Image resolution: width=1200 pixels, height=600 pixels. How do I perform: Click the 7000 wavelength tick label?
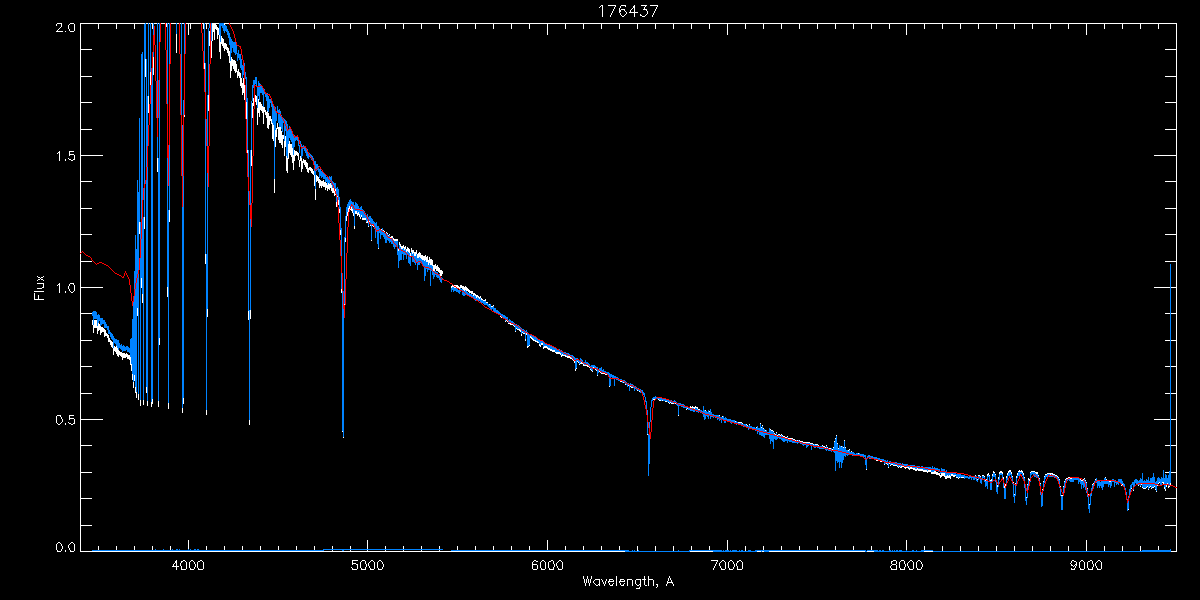(726, 564)
